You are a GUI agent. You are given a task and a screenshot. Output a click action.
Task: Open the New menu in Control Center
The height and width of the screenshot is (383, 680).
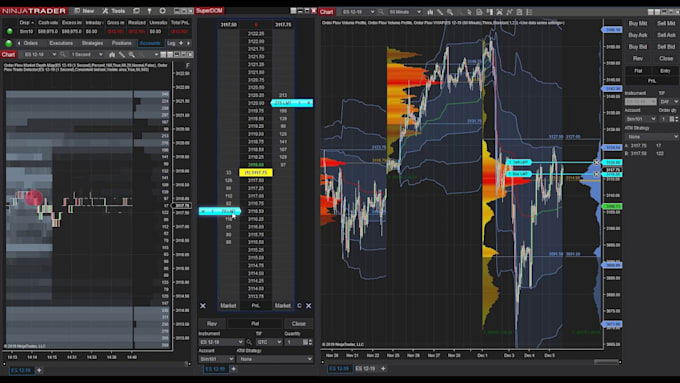(84, 11)
